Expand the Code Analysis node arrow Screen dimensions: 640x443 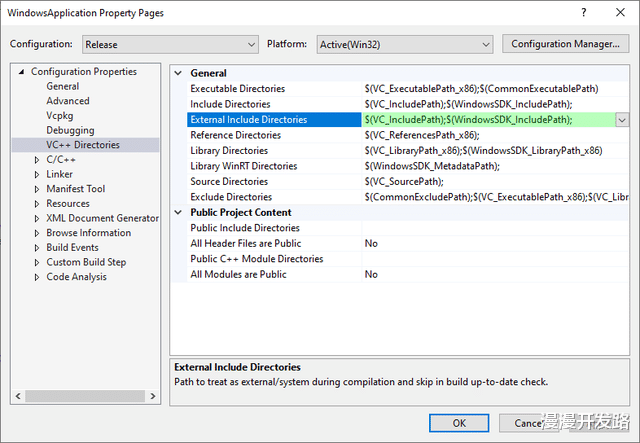coord(37,278)
